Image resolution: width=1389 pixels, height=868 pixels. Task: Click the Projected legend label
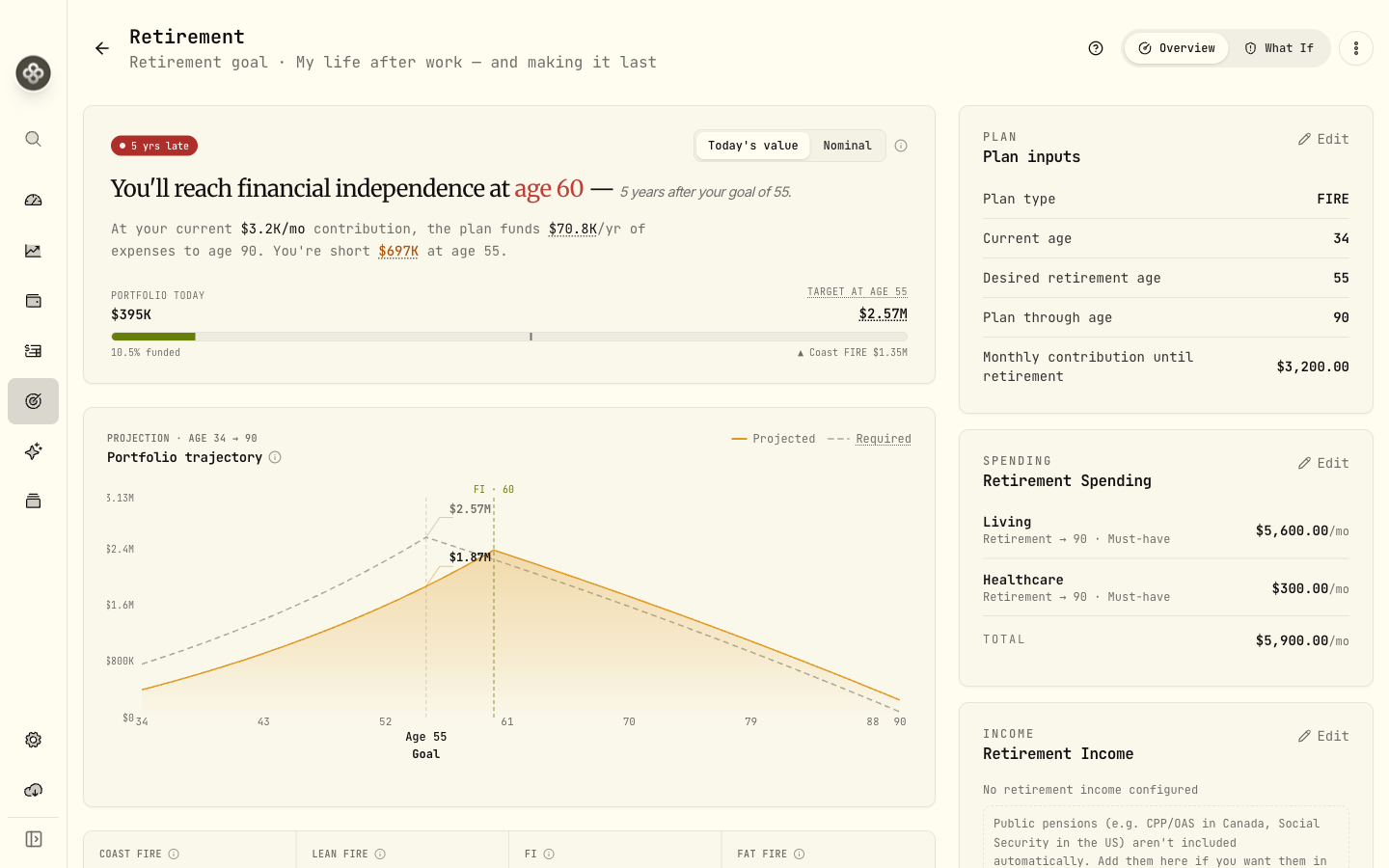click(x=783, y=439)
